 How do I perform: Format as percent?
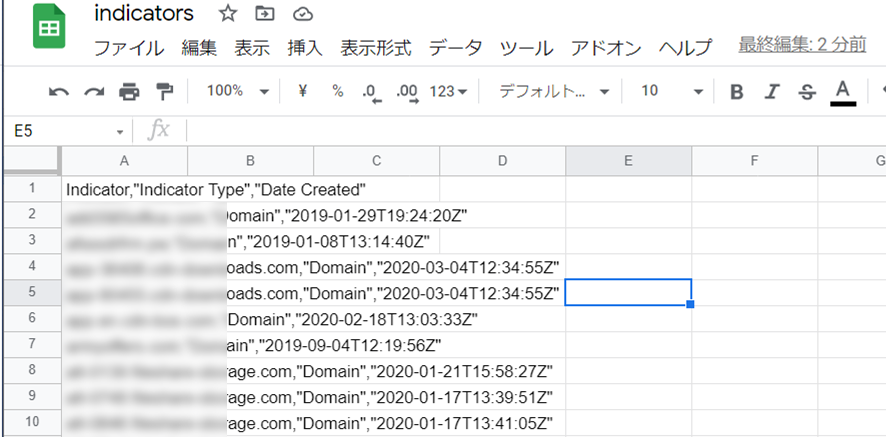point(337,91)
